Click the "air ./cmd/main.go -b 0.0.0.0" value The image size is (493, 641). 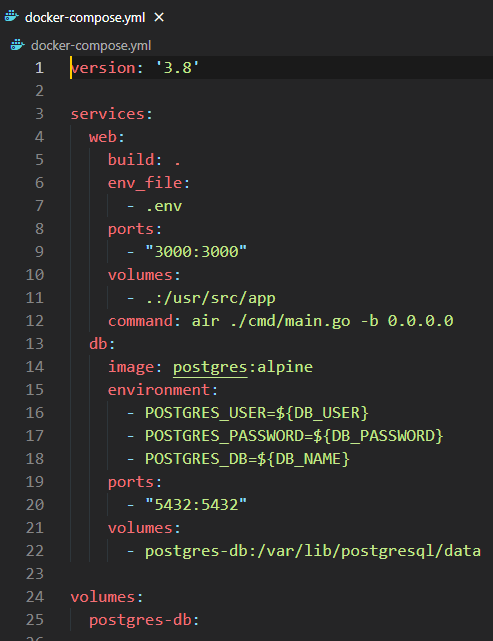[322, 321]
